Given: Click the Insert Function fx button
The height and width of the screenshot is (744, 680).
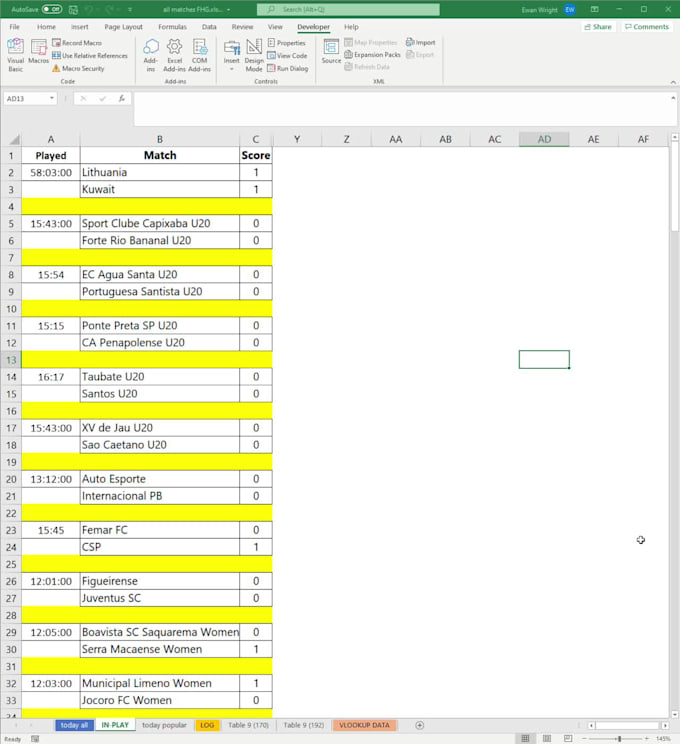Looking at the screenshot, I should click(121, 98).
